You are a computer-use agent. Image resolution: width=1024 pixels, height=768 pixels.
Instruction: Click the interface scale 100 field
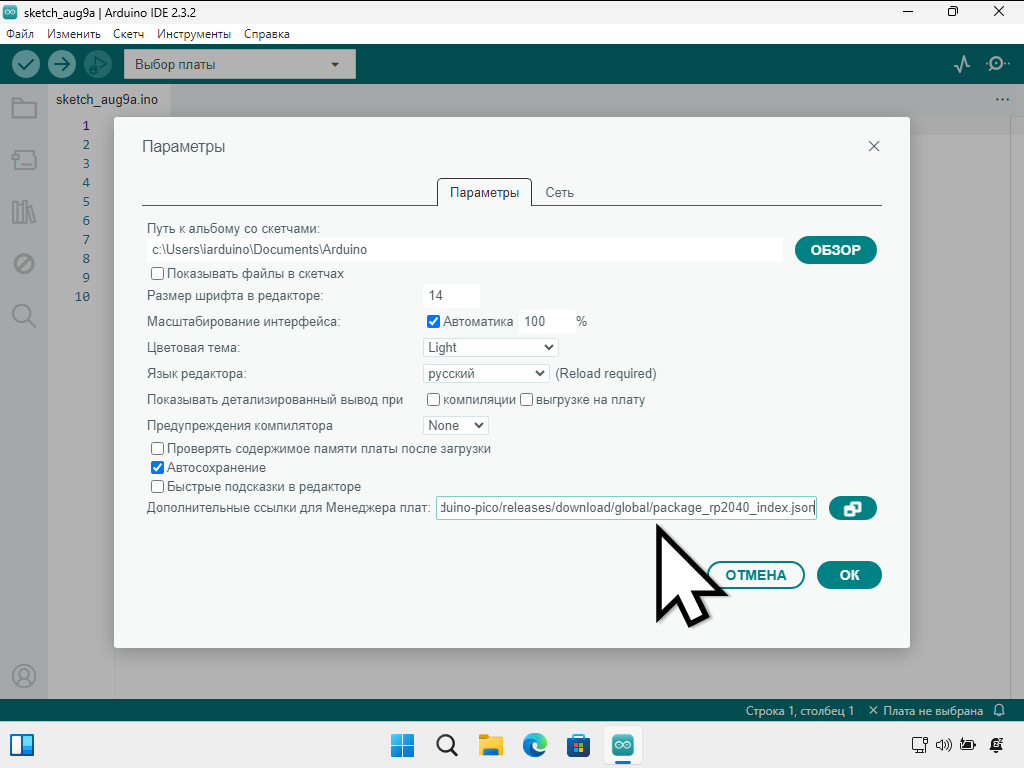click(547, 321)
